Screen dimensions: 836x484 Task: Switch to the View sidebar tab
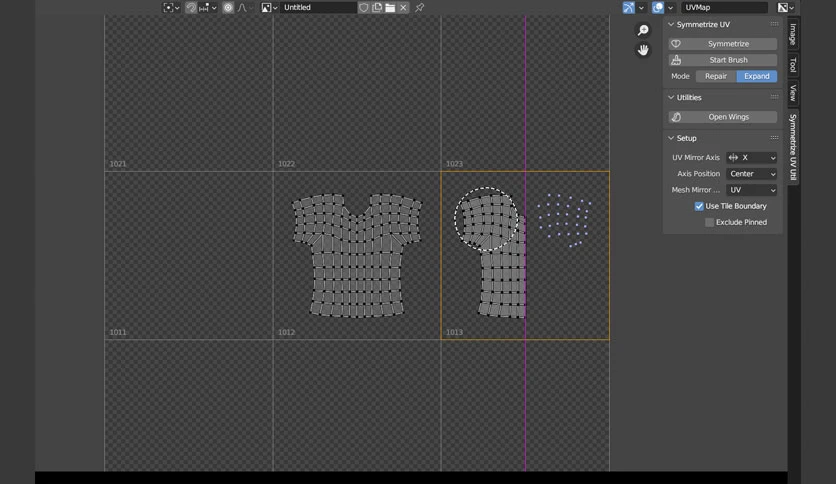click(x=793, y=93)
